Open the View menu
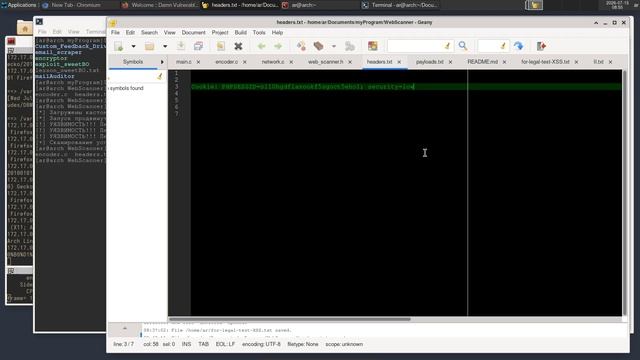The height and width of the screenshot is (360, 640). (x=169, y=32)
